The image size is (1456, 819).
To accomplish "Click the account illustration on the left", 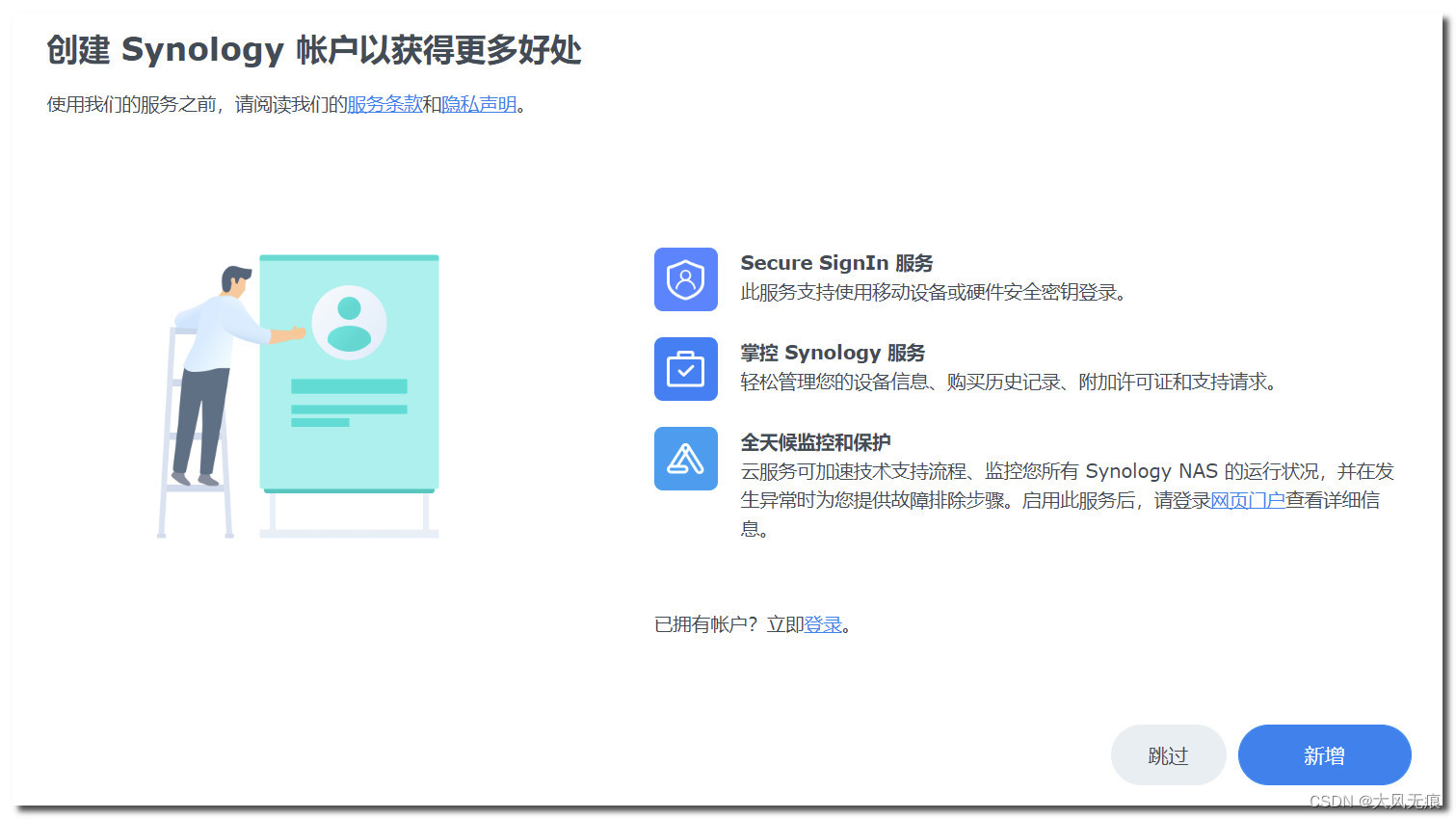I will click(x=298, y=396).
